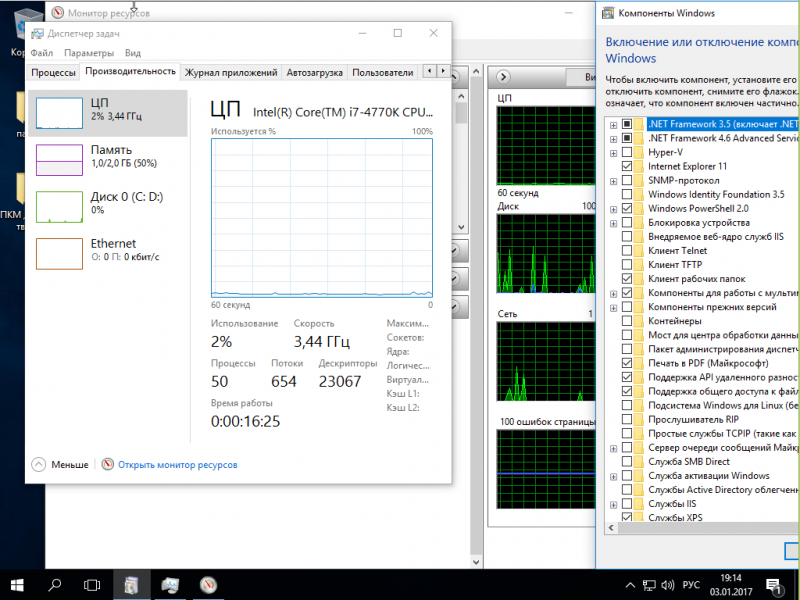Click the Компоненты Windows title bar icon

608,13
